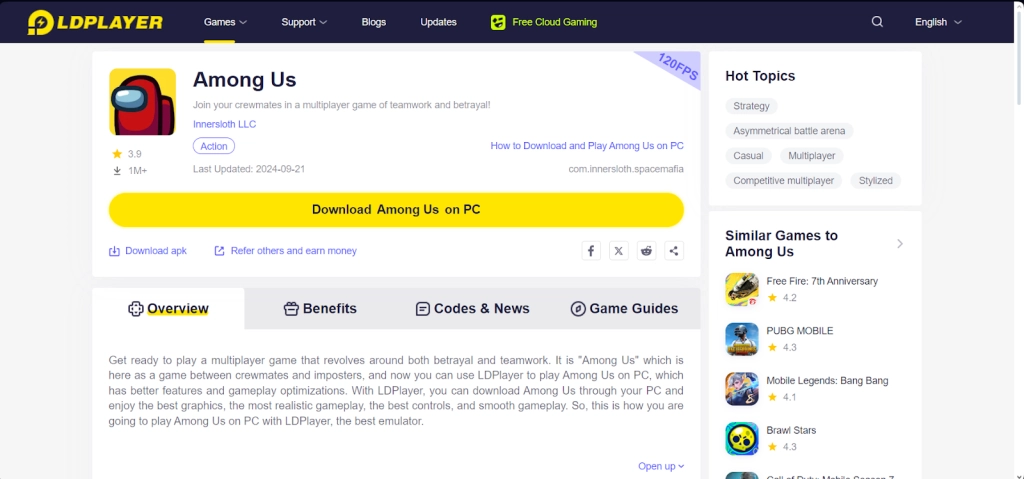Share on Reddit icon
This screenshot has height=479, width=1024.
point(647,251)
